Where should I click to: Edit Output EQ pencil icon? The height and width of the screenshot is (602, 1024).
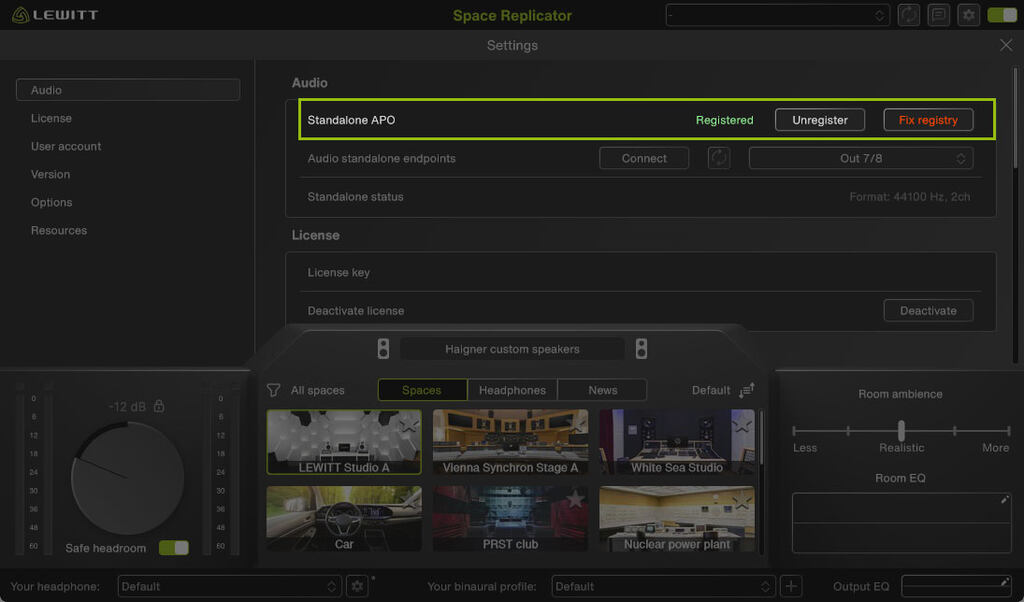pos(1004,581)
